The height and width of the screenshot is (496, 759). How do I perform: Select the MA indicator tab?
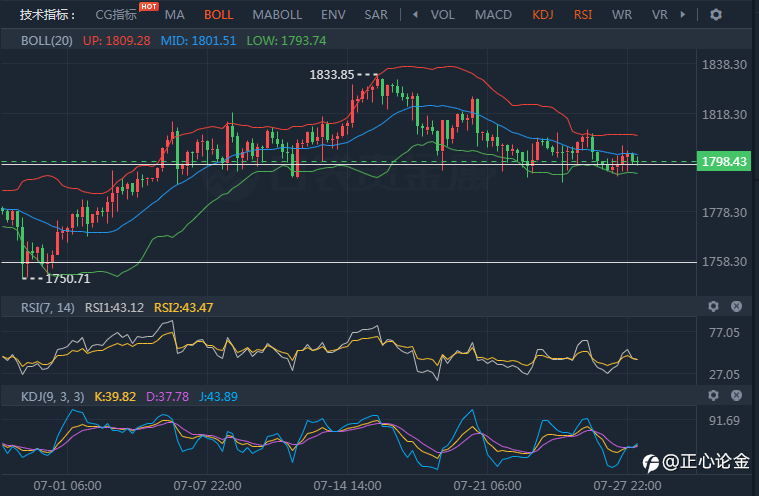(174, 15)
